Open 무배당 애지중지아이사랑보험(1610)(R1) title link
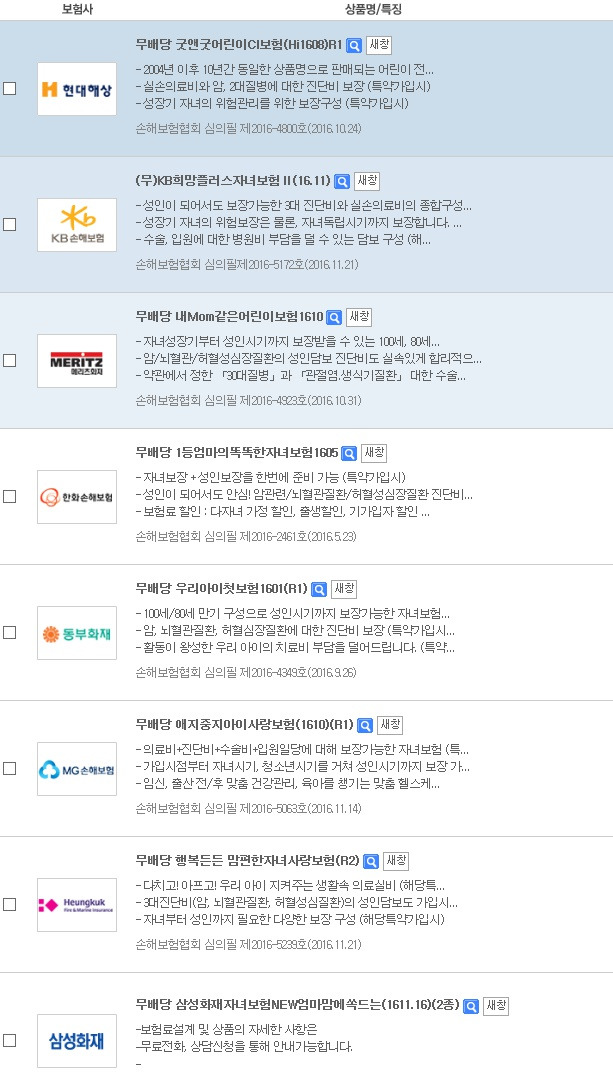Screen dimensions: 613x1075 [x=245, y=725]
